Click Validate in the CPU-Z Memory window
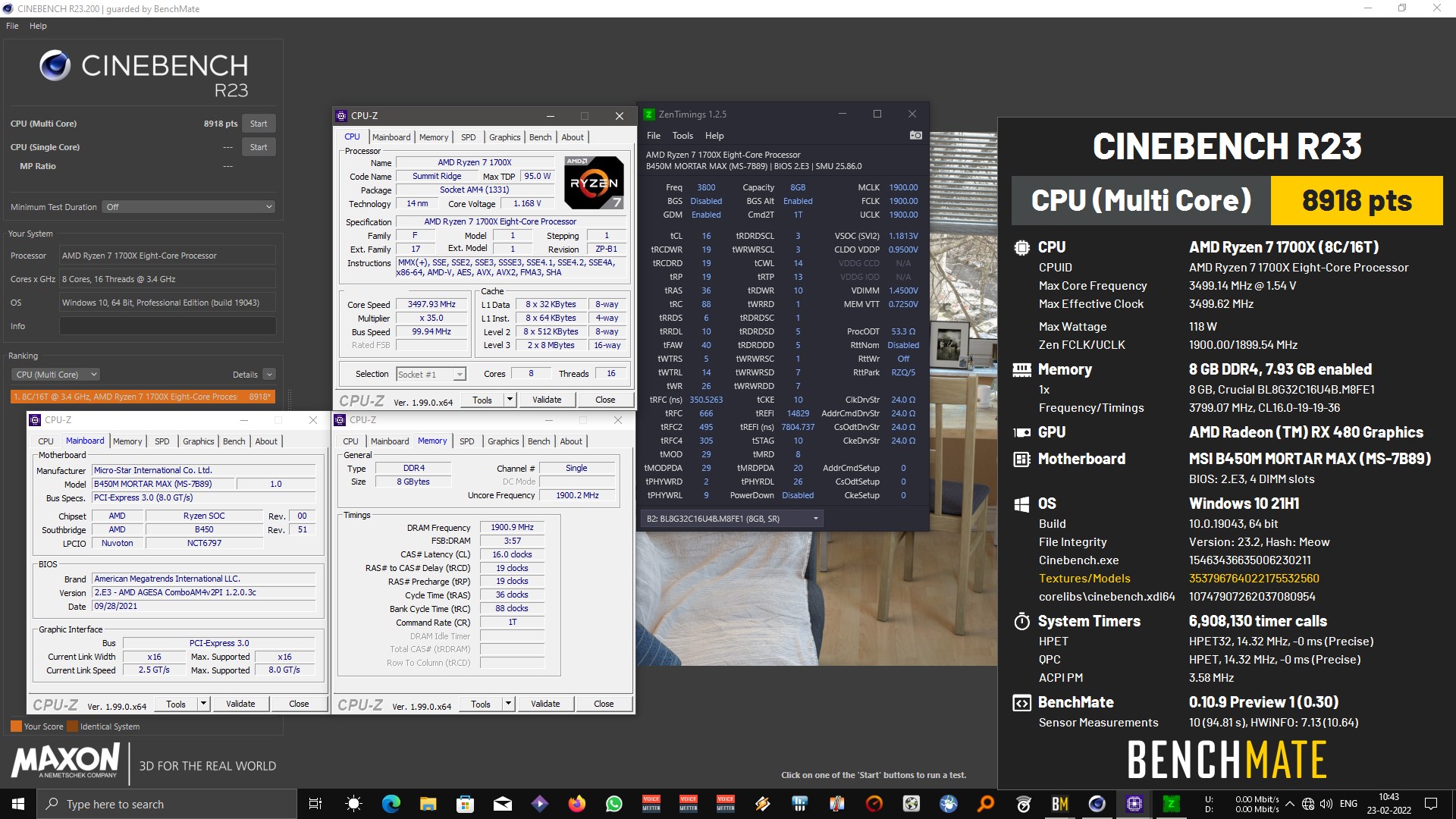This screenshot has height=819, width=1456. [x=545, y=704]
